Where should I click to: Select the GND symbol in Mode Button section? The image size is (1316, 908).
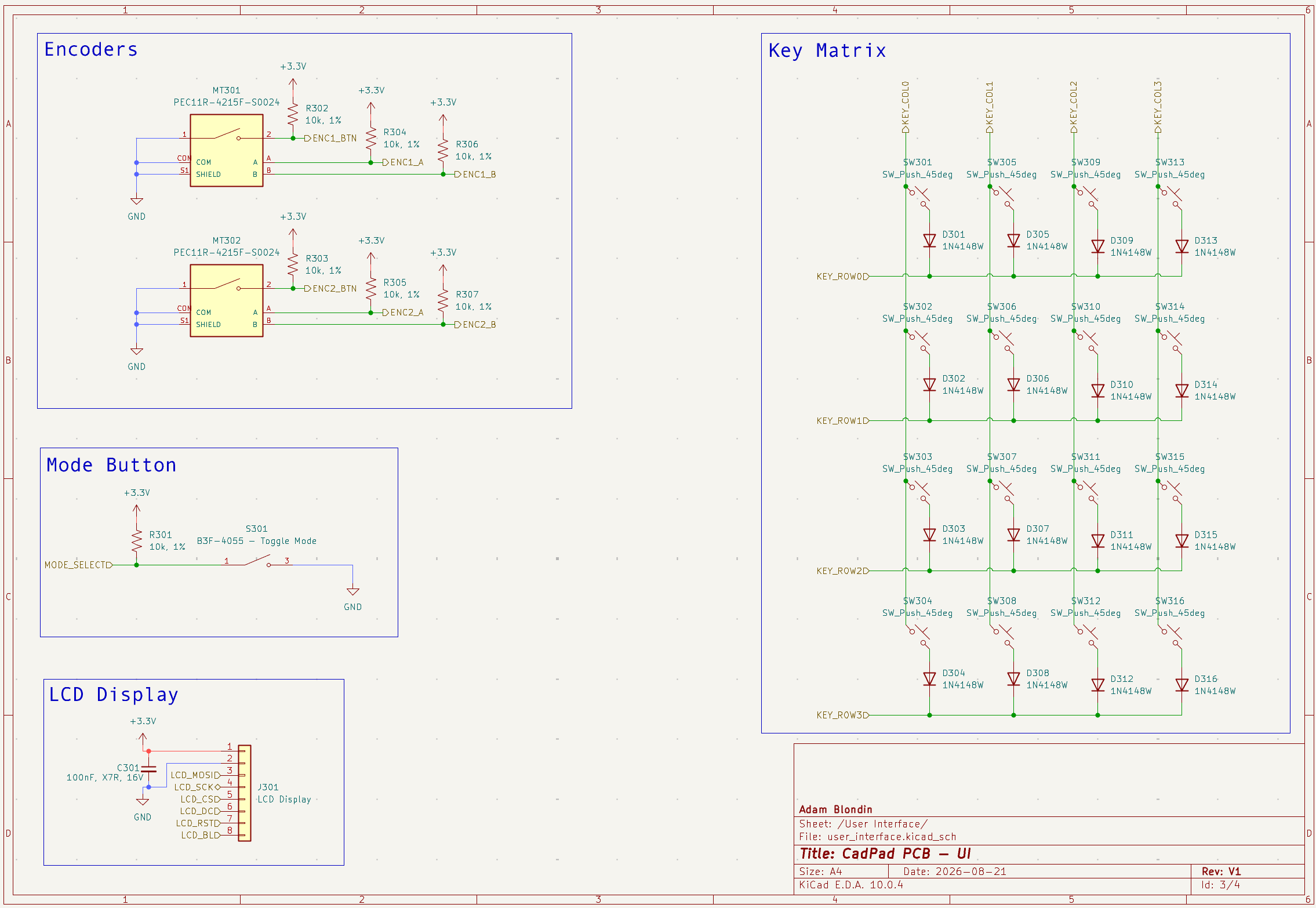click(352, 591)
